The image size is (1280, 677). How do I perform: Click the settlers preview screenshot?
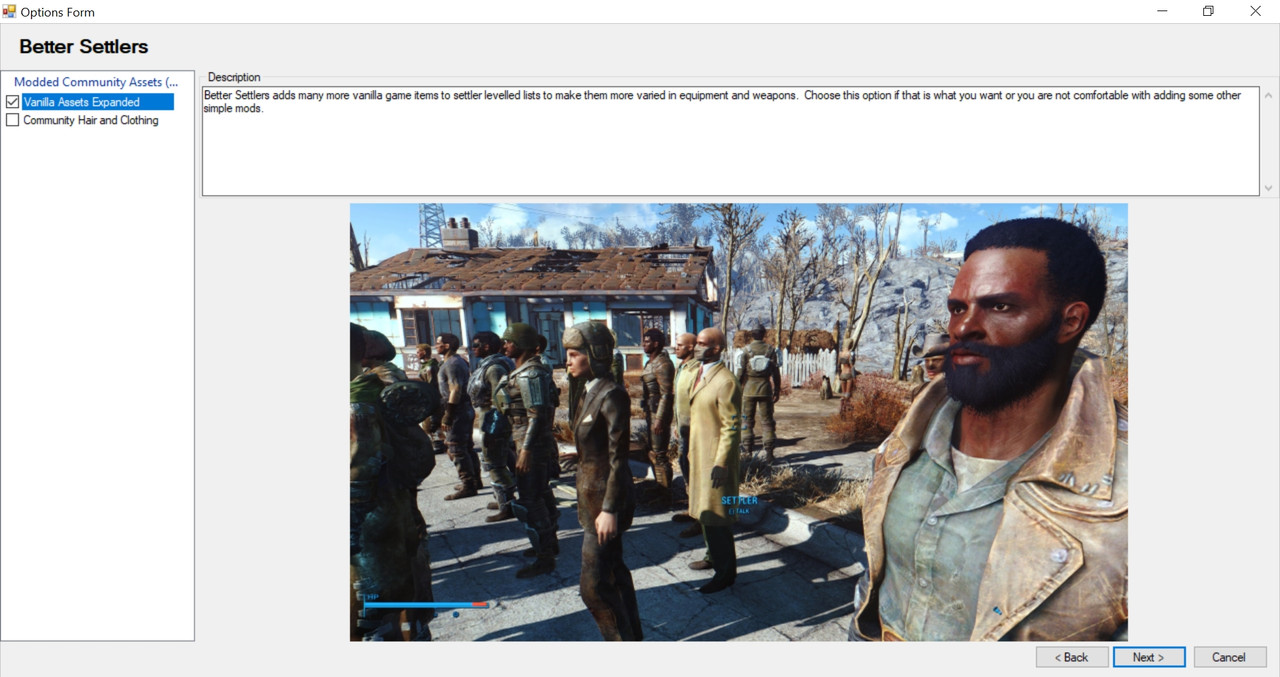point(738,422)
